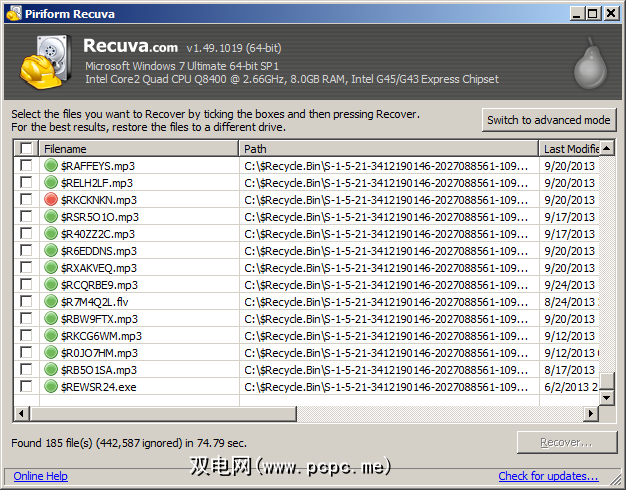626x490 pixels.
Task: Click the green status dot for $RXAKVEQ.mp3
Action: 51,267
